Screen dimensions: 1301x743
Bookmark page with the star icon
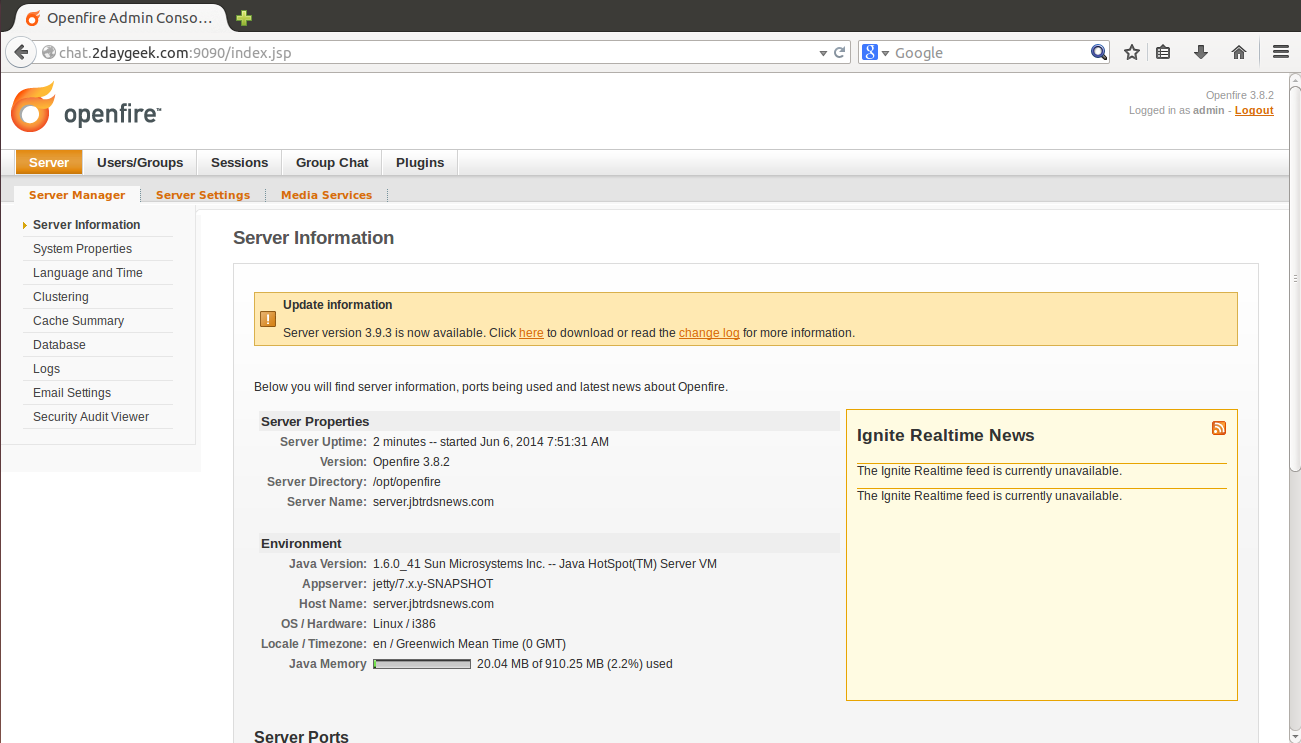pyautogui.click(x=1132, y=53)
